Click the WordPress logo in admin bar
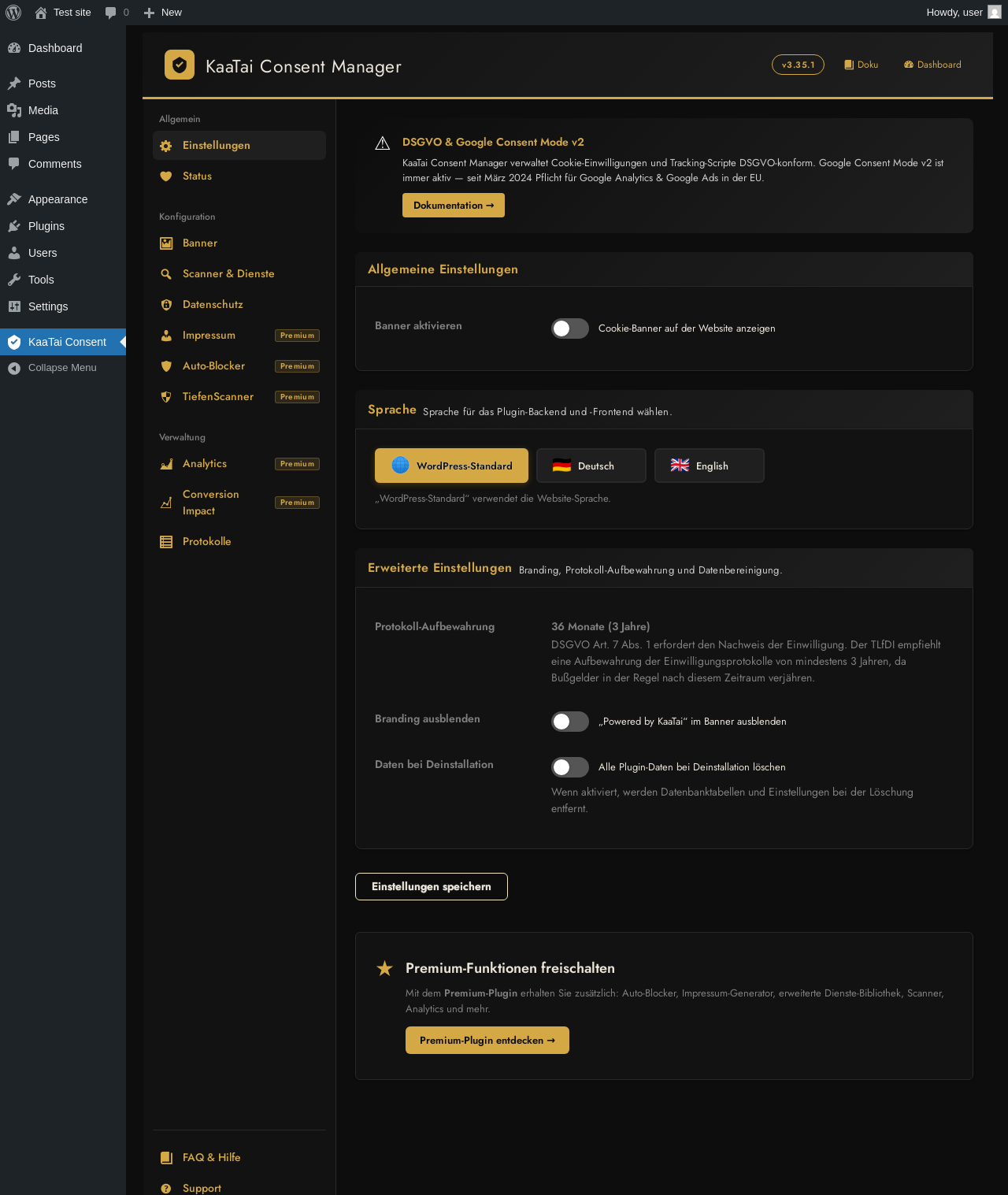This screenshot has width=1008, height=1195. 13,13
